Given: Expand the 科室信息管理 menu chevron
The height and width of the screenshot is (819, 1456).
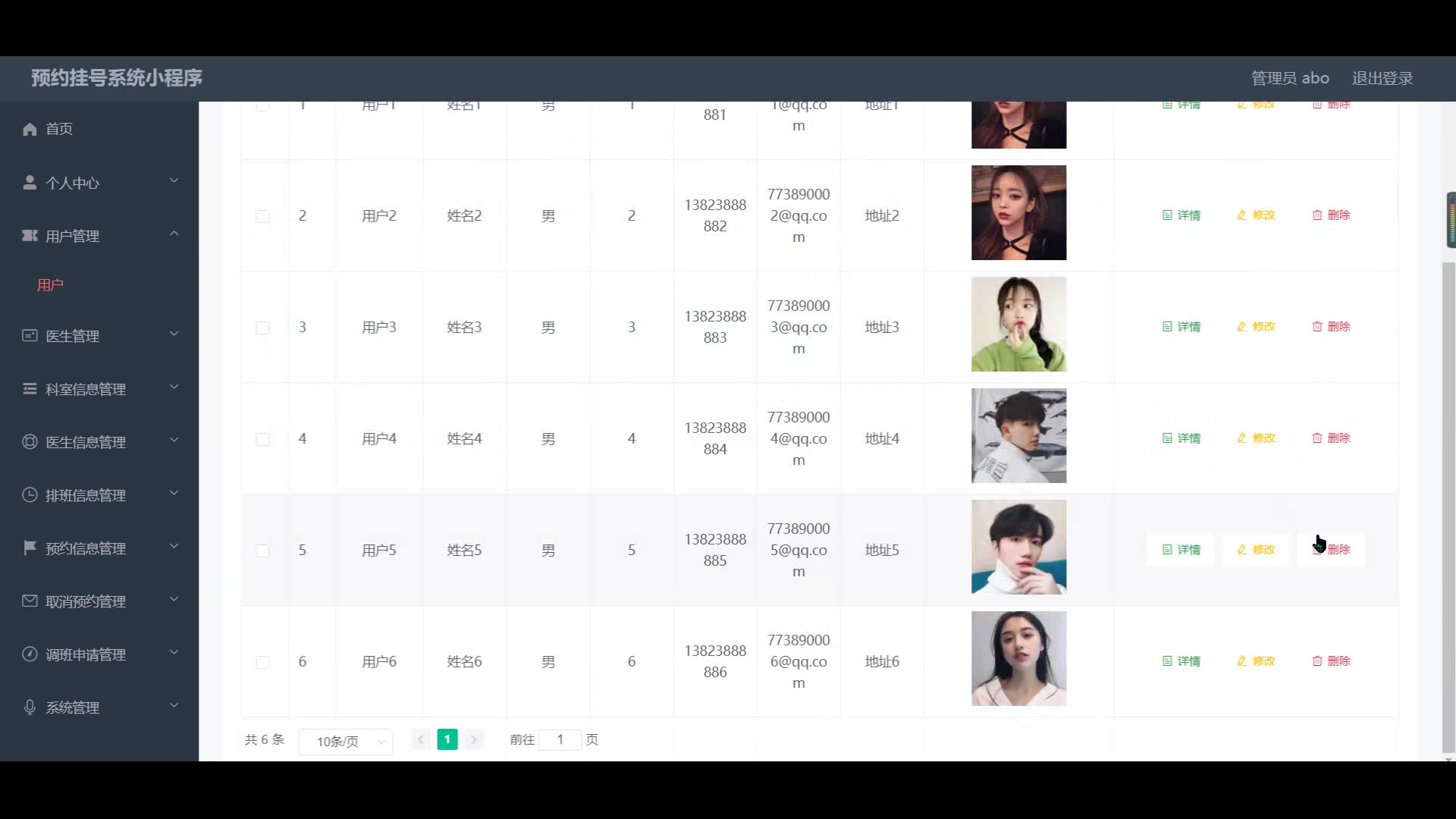Looking at the screenshot, I should (x=174, y=387).
